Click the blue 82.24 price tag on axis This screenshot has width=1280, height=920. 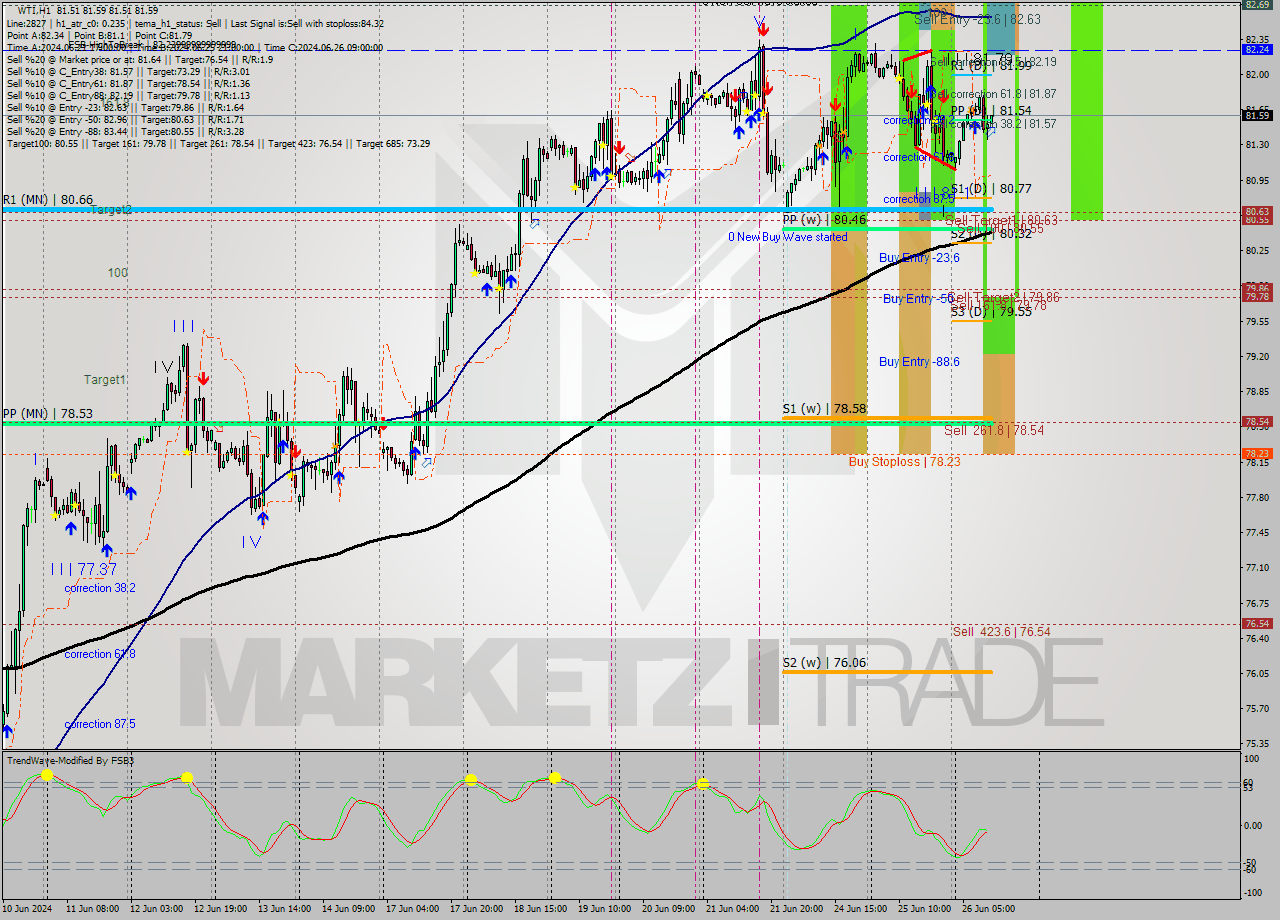coord(1257,49)
